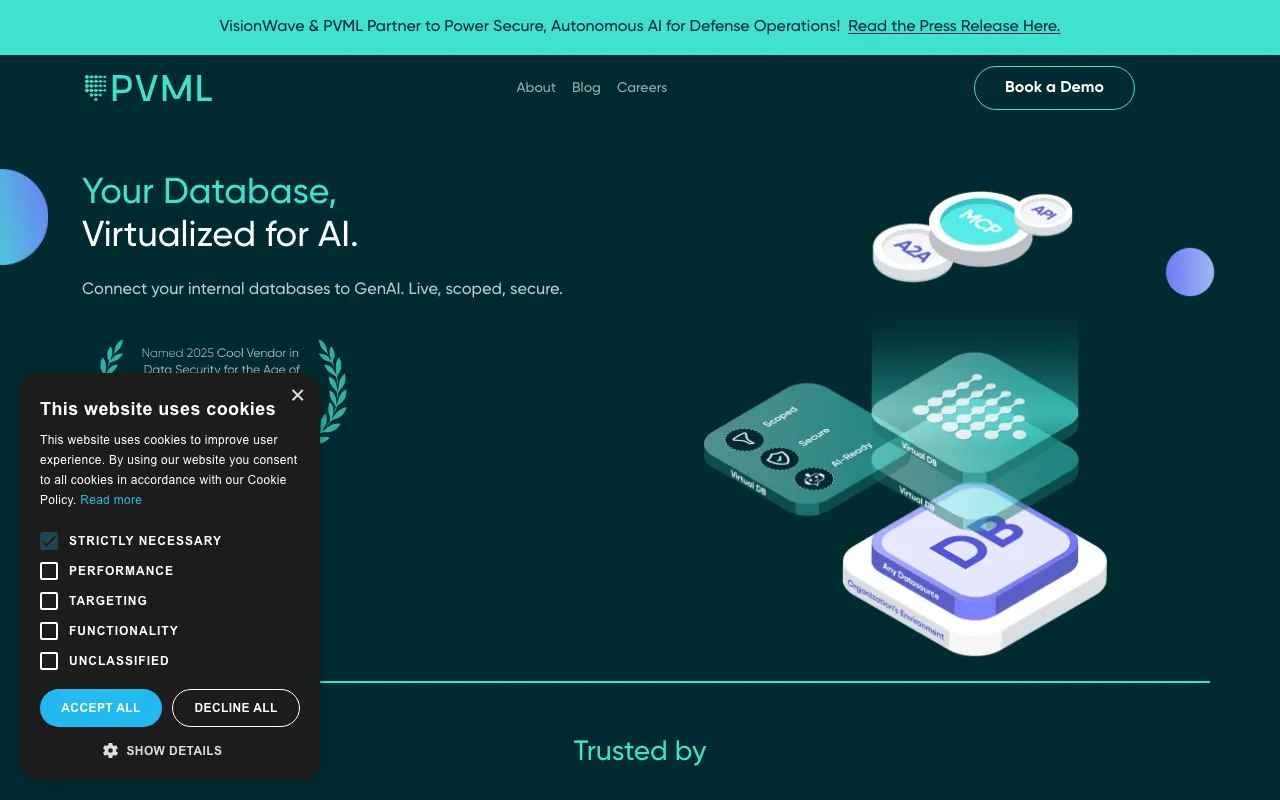Click 'This website uses cookies' title
The image size is (1280, 800).
(x=158, y=409)
